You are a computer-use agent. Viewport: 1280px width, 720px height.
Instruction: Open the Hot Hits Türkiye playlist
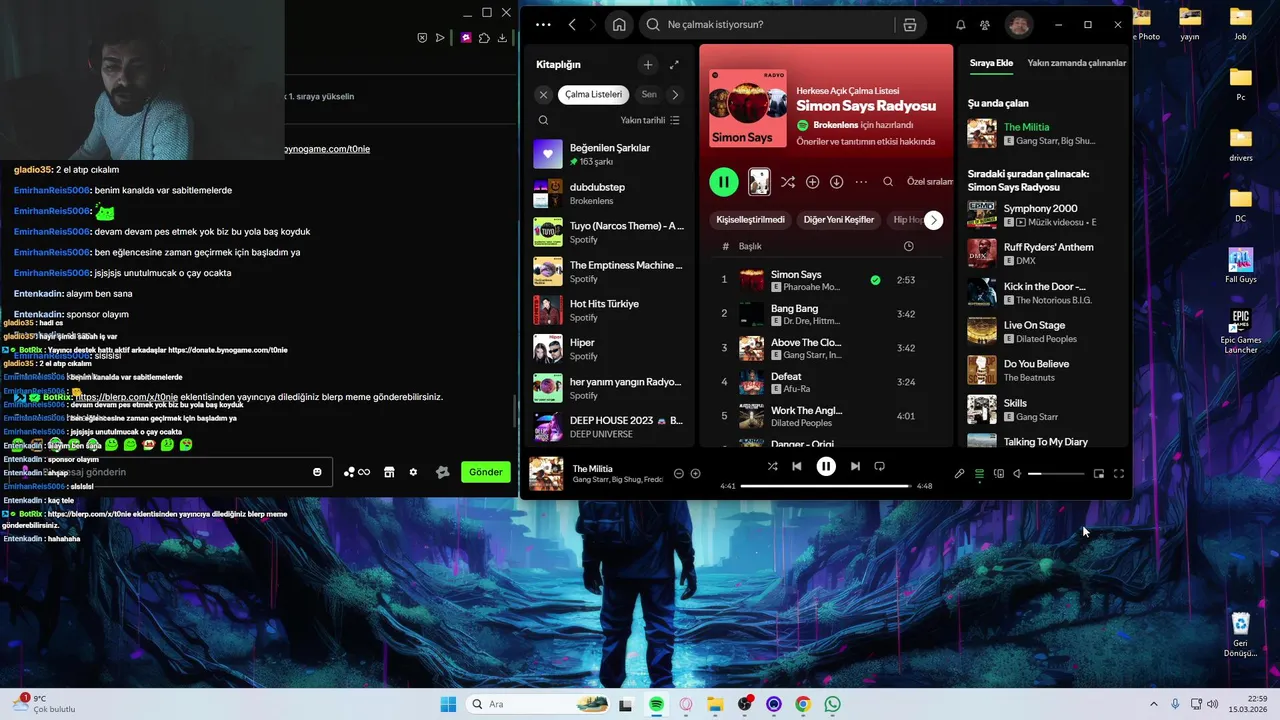pyautogui.click(x=608, y=310)
